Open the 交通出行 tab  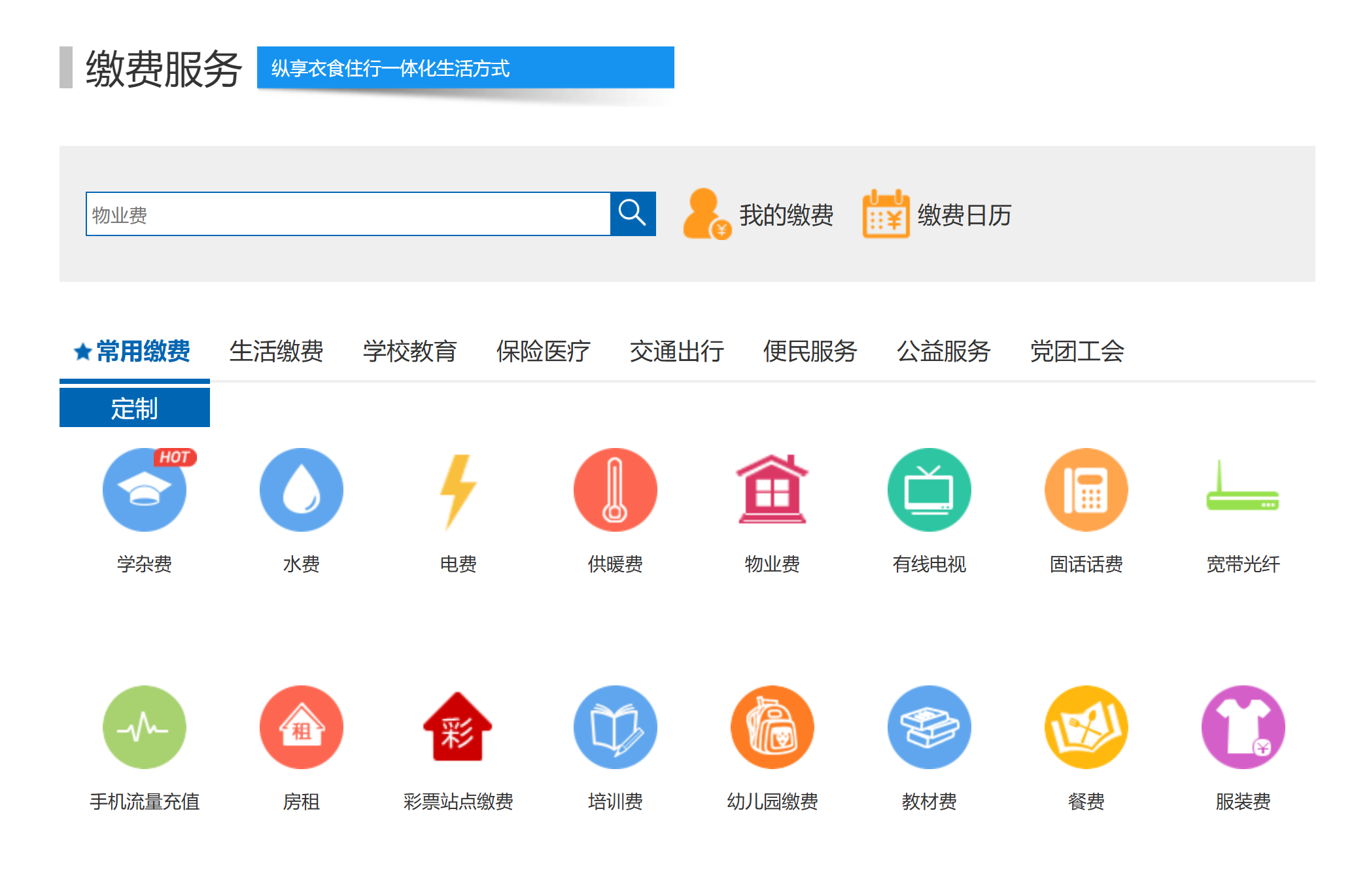click(x=676, y=351)
